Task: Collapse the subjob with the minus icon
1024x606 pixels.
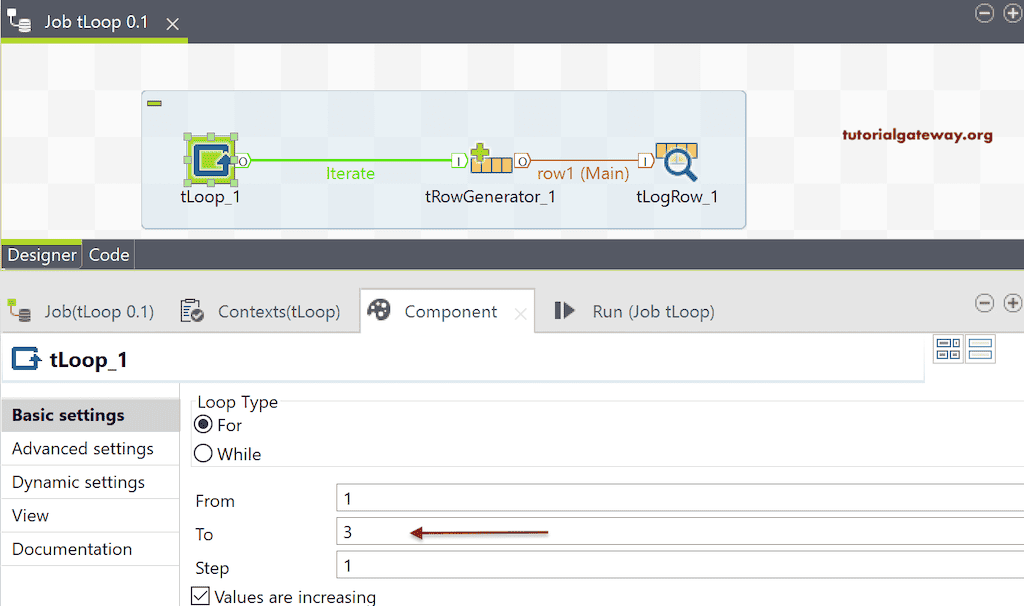Action: point(155,103)
